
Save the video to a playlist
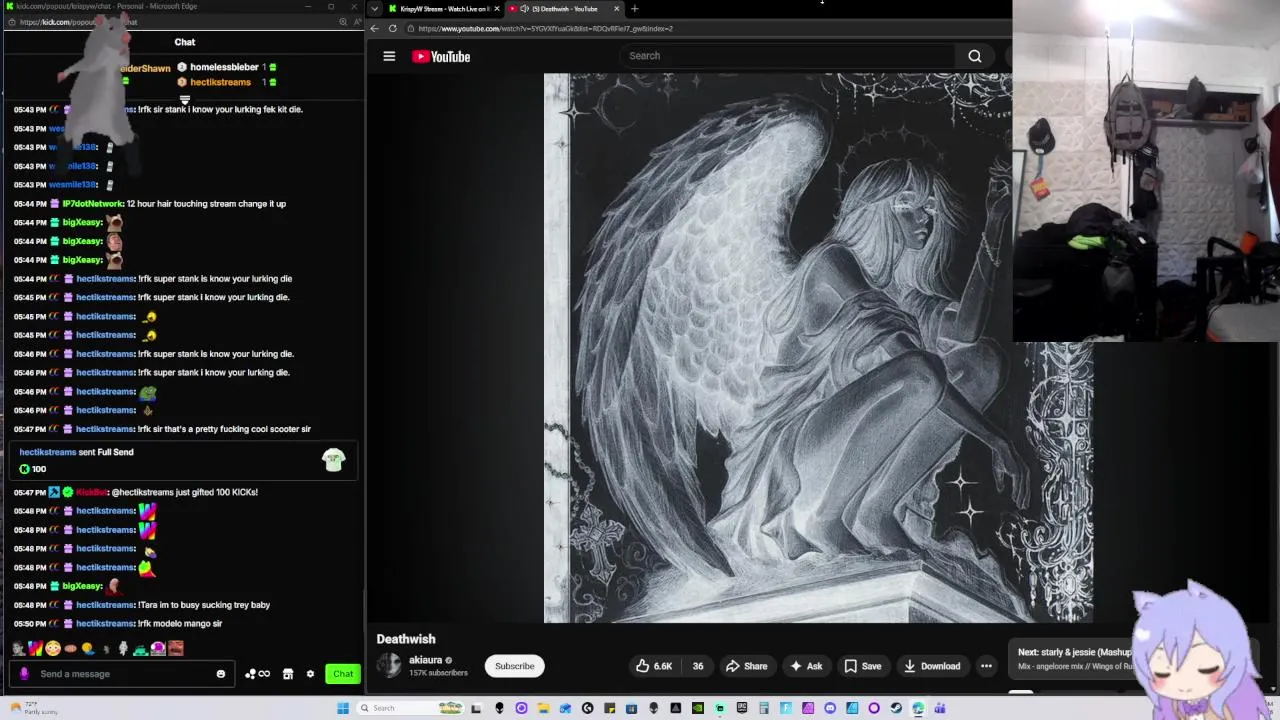862,666
